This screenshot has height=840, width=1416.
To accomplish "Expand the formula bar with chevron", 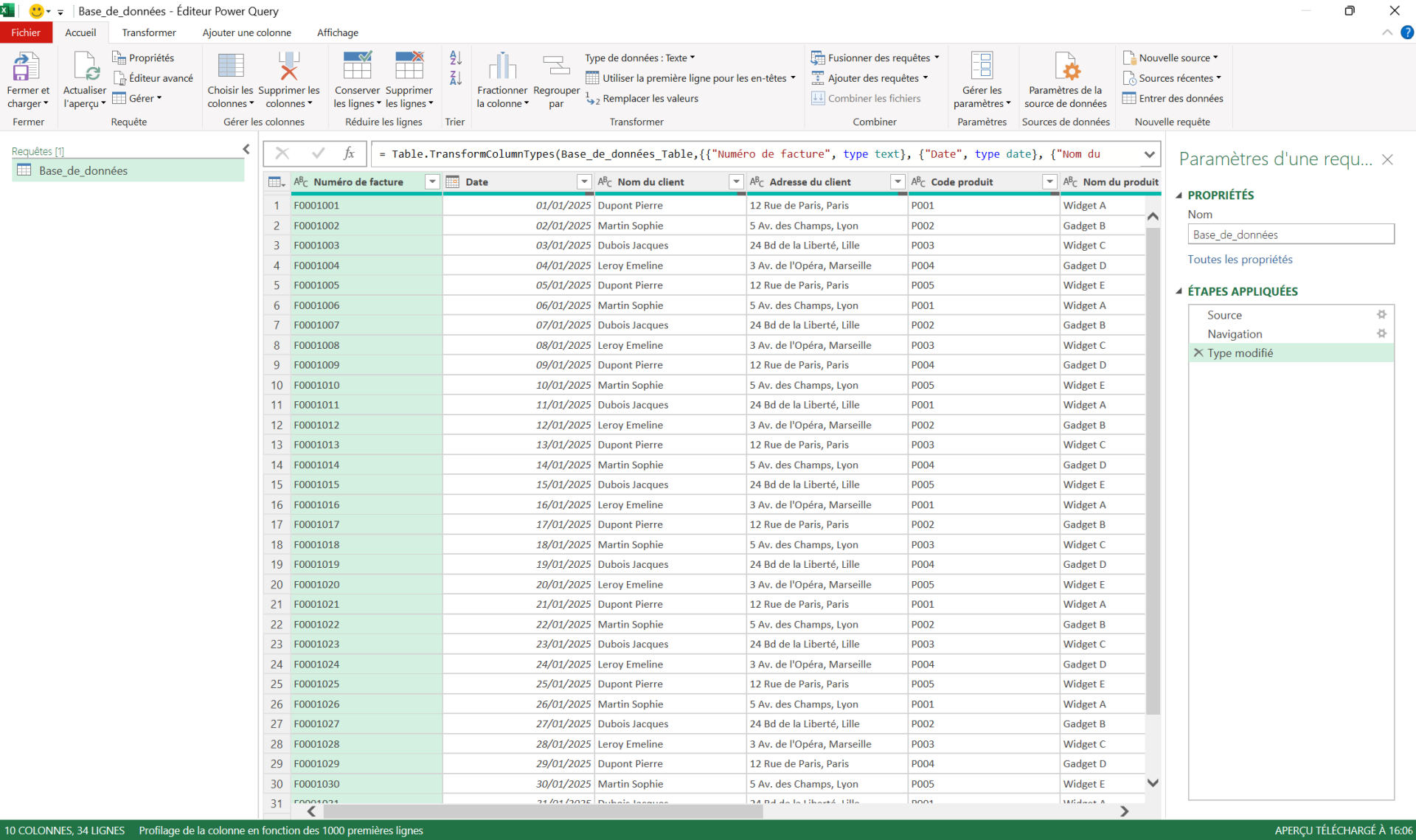I will 1149,154.
